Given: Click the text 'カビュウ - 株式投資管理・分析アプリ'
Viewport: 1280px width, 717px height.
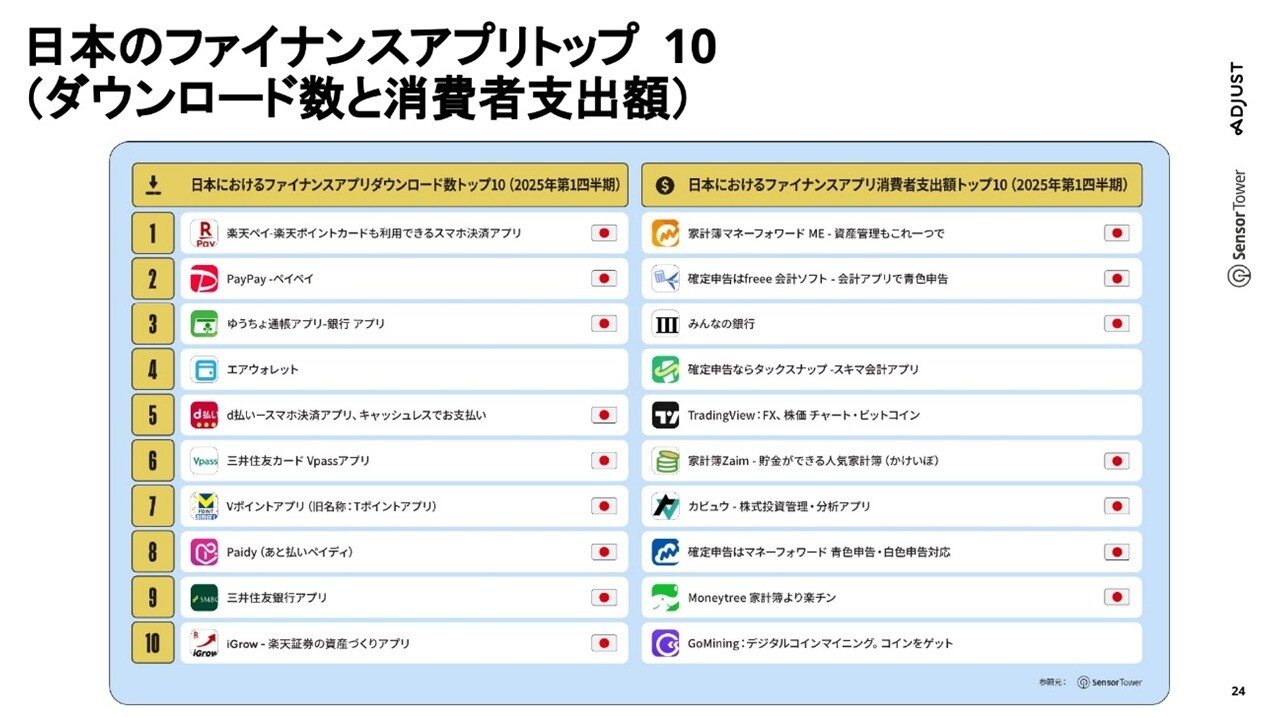Looking at the screenshot, I should (779, 507).
